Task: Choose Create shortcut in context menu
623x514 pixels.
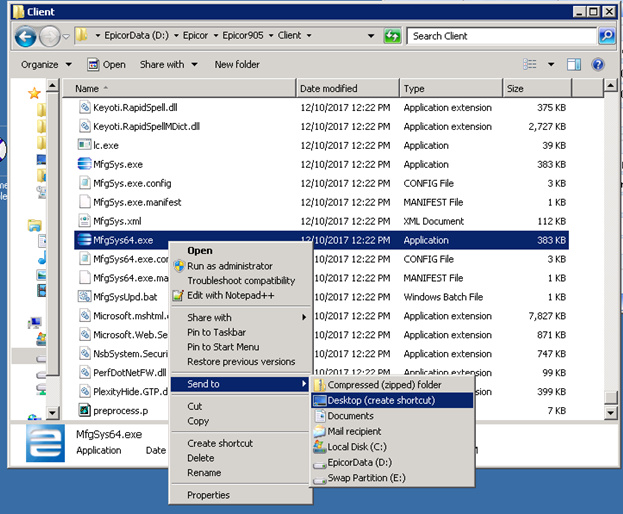Action: [240, 443]
